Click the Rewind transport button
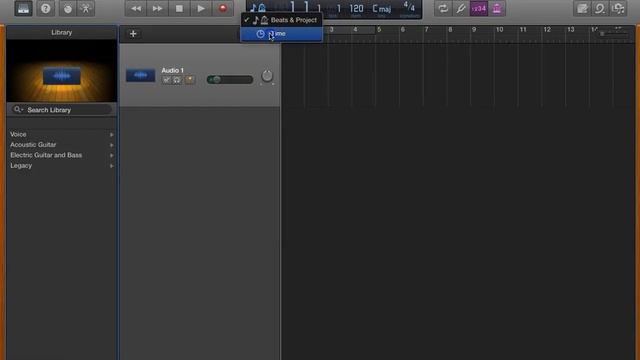Image resolution: width=640 pixels, height=360 pixels. click(136, 9)
